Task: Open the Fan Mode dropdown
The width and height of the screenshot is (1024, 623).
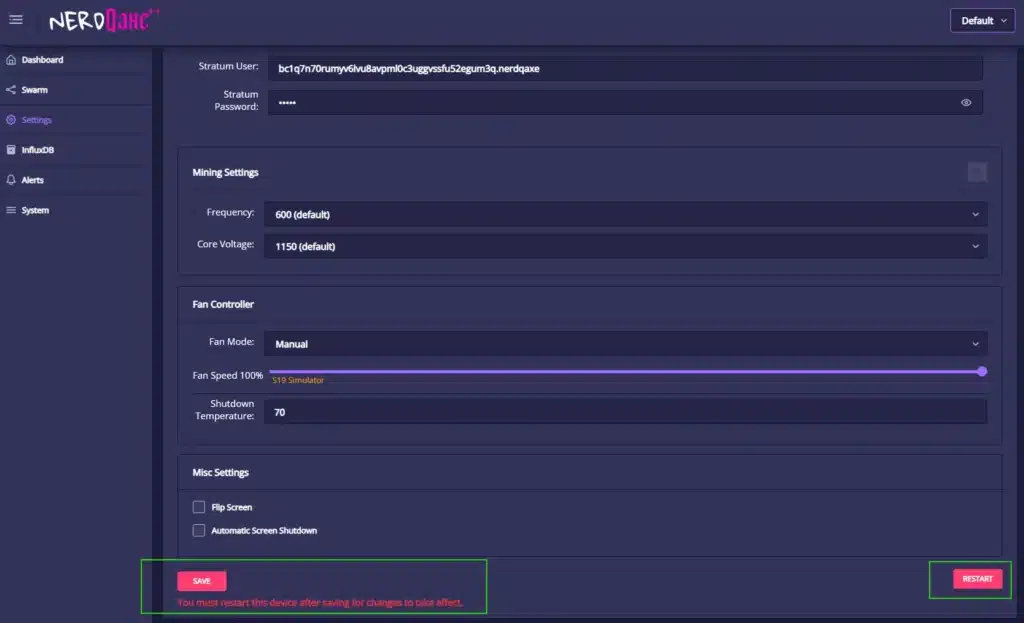Action: coord(625,344)
